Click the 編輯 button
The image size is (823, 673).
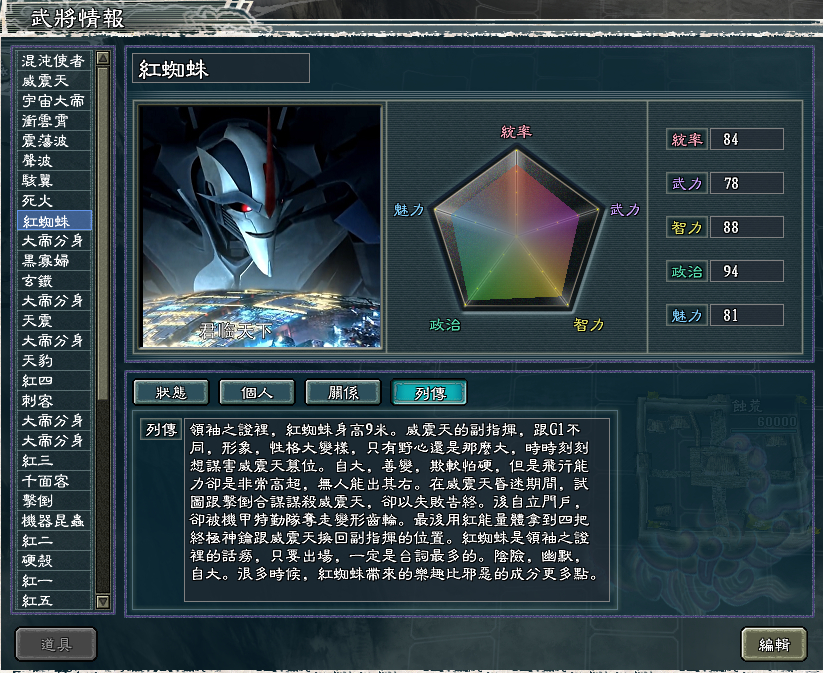[774, 644]
